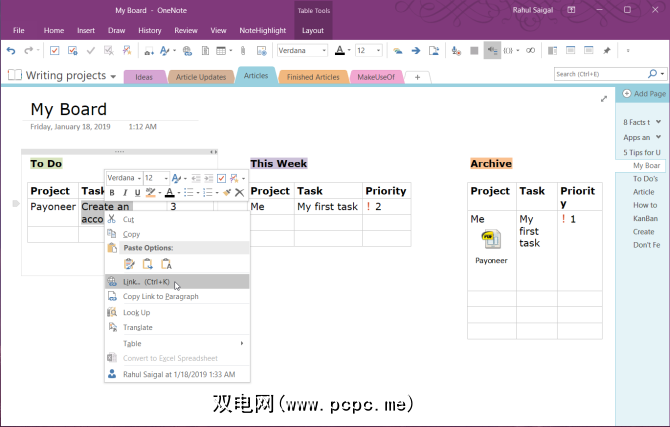Click the Search (Ctrl+E) input field
Image resolution: width=670 pixels, height=427 pixels.
(x=598, y=74)
